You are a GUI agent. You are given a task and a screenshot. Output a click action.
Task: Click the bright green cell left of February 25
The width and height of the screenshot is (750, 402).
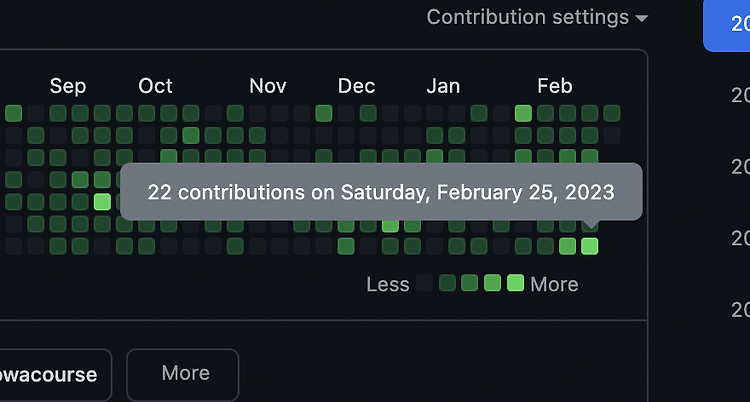pyautogui.click(x=567, y=246)
